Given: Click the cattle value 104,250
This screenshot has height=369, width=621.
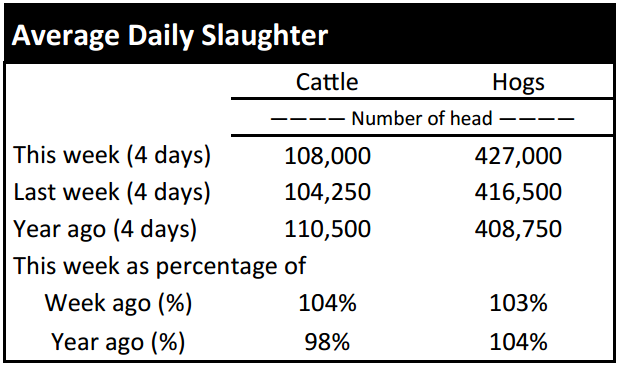Looking at the screenshot, I should [328, 192].
